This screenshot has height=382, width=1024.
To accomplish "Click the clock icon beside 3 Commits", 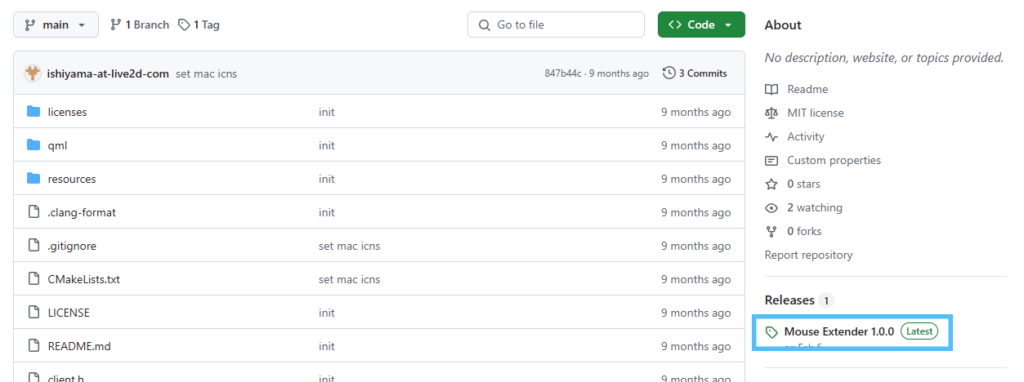I will [x=669, y=73].
